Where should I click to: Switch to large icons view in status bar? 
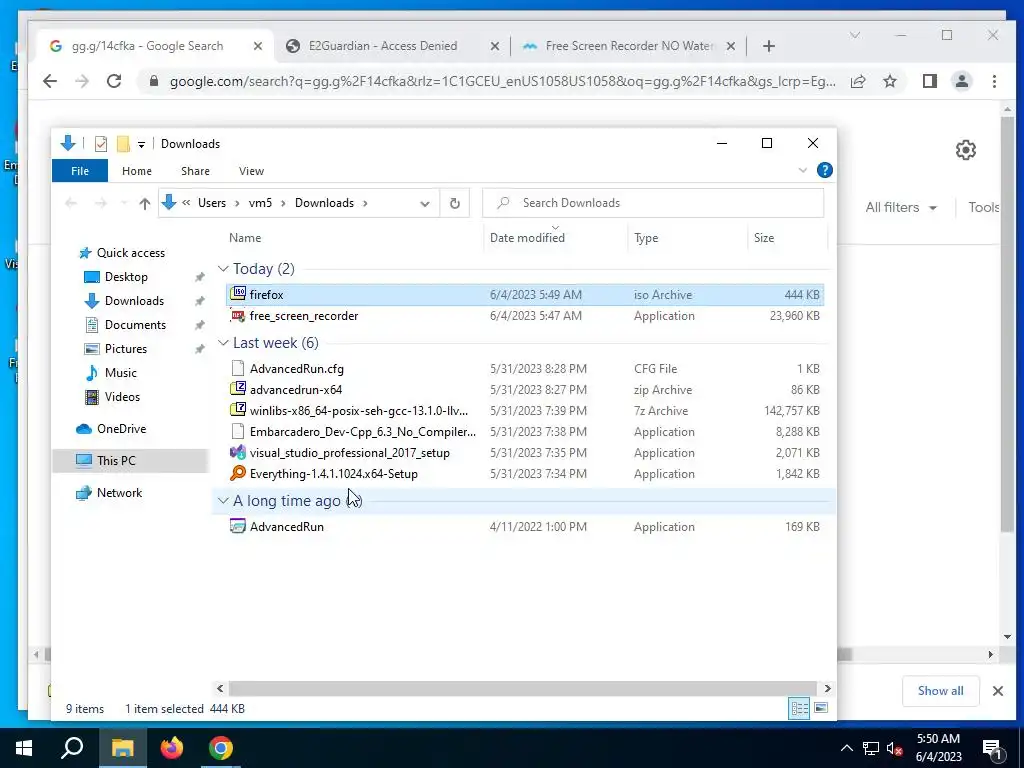pyautogui.click(x=821, y=708)
